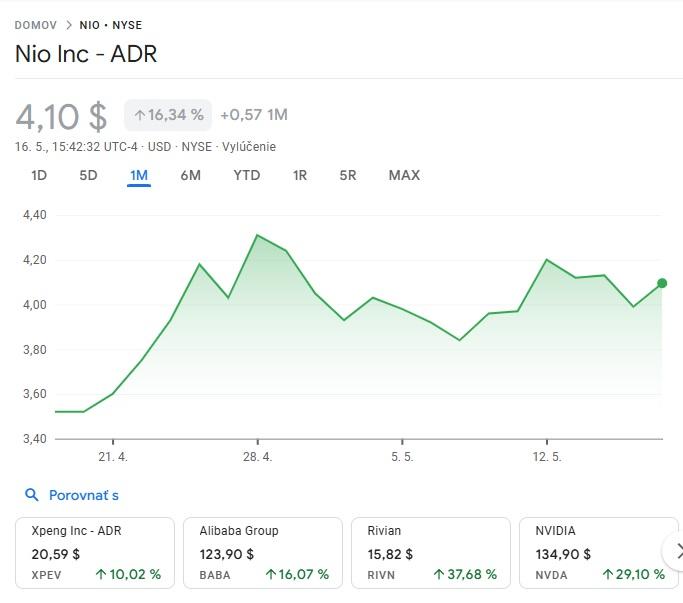The width and height of the screenshot is (683, 603).
Task: Click the 134,90 $ NVIDIA price
Action: click(563, 554)
